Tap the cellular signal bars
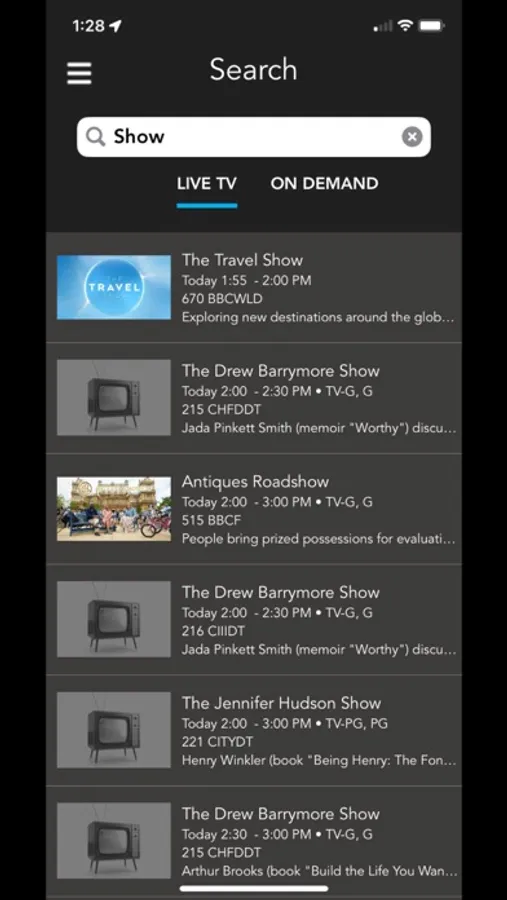The height and width of the screenshot is (900, 507). [x=383, y=26]
